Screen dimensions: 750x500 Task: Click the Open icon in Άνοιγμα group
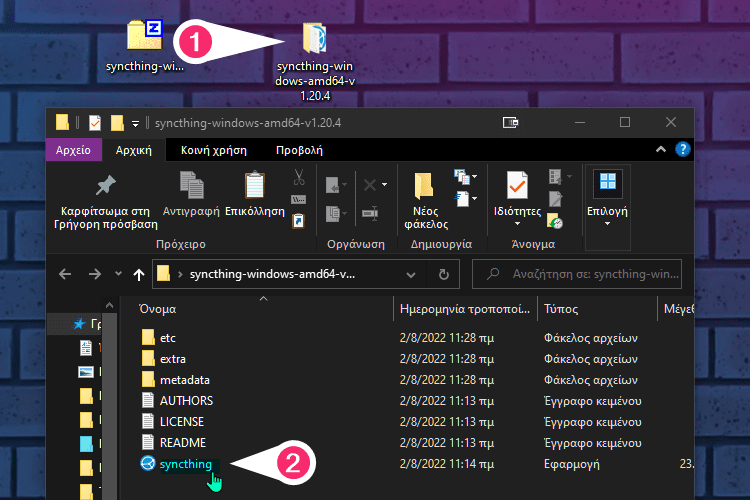coord(555,177)
